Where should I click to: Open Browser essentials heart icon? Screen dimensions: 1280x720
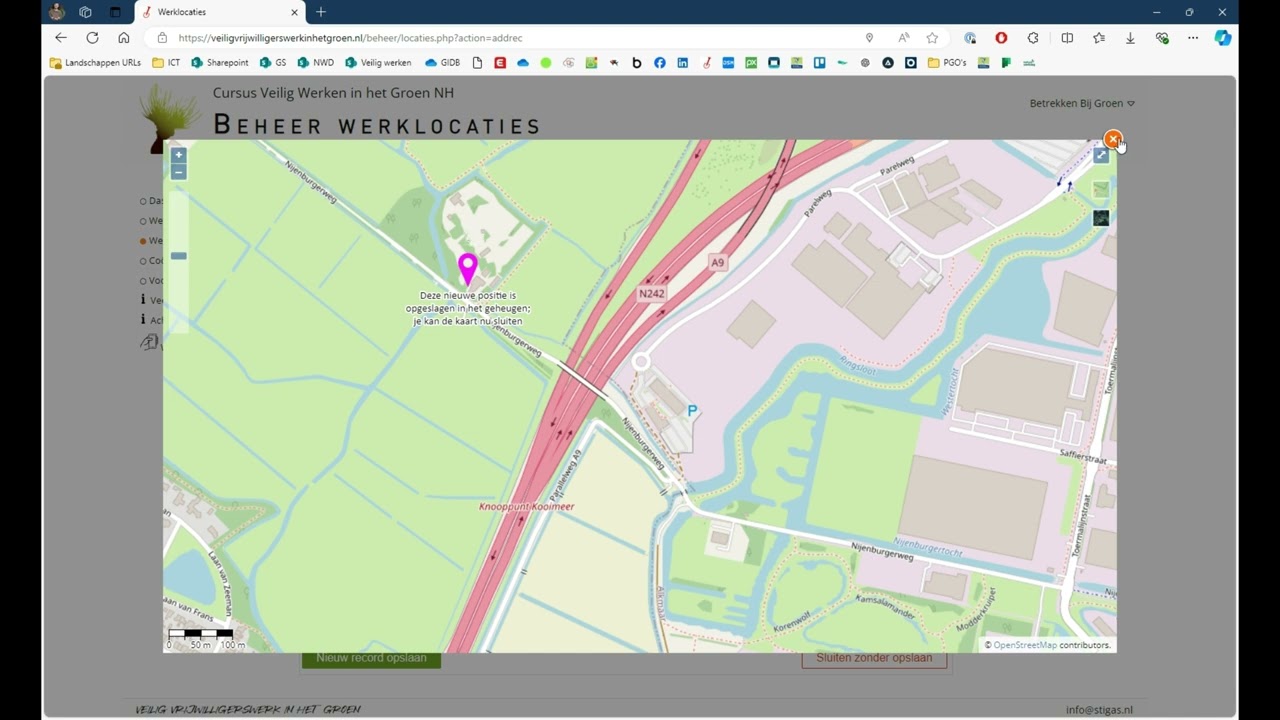[x=1162, y=38]
